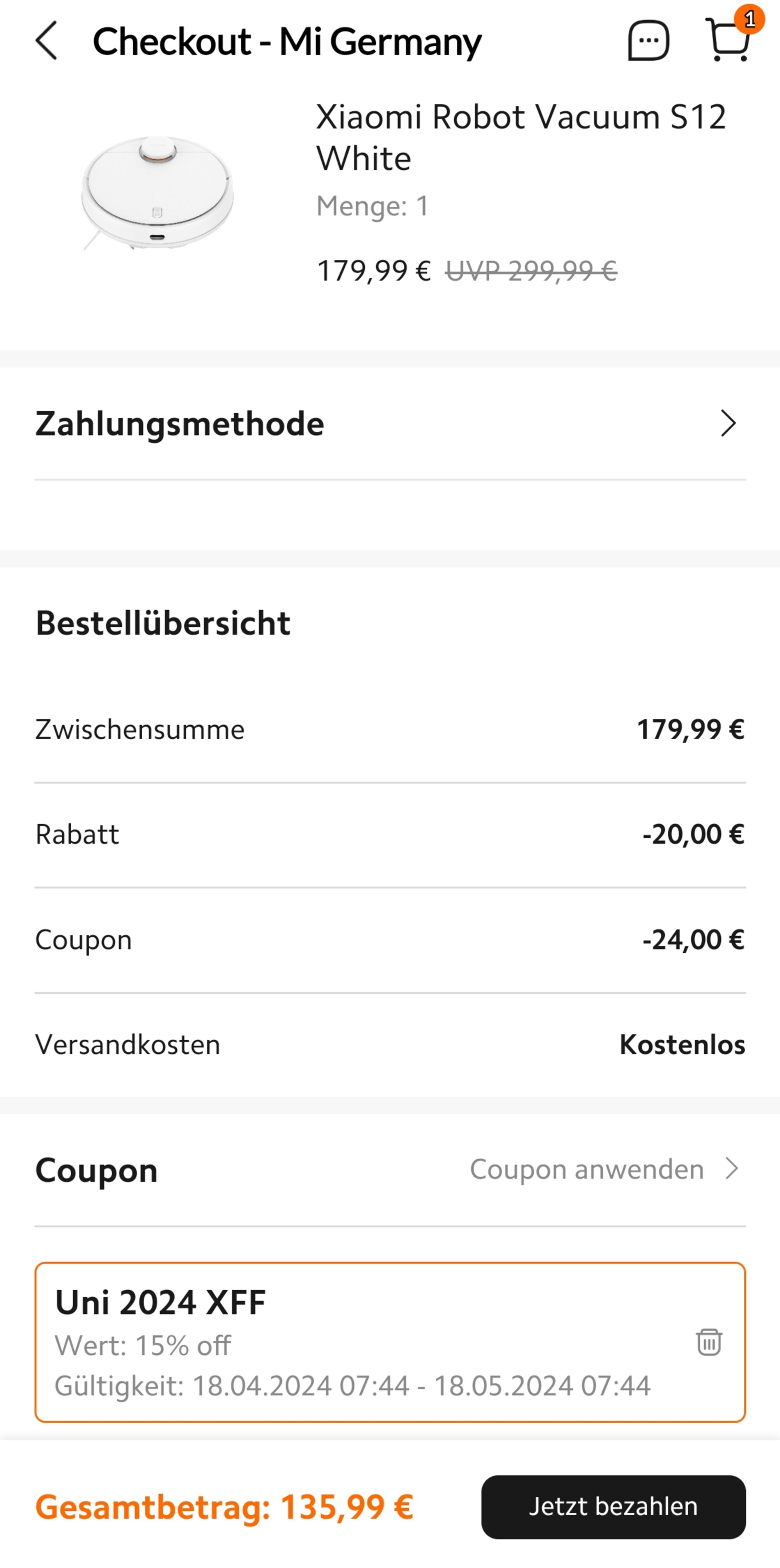Screen dimensions: 780x1568
Task: Tap the Versandkosten Kostenlos row
Action: 390,1045
